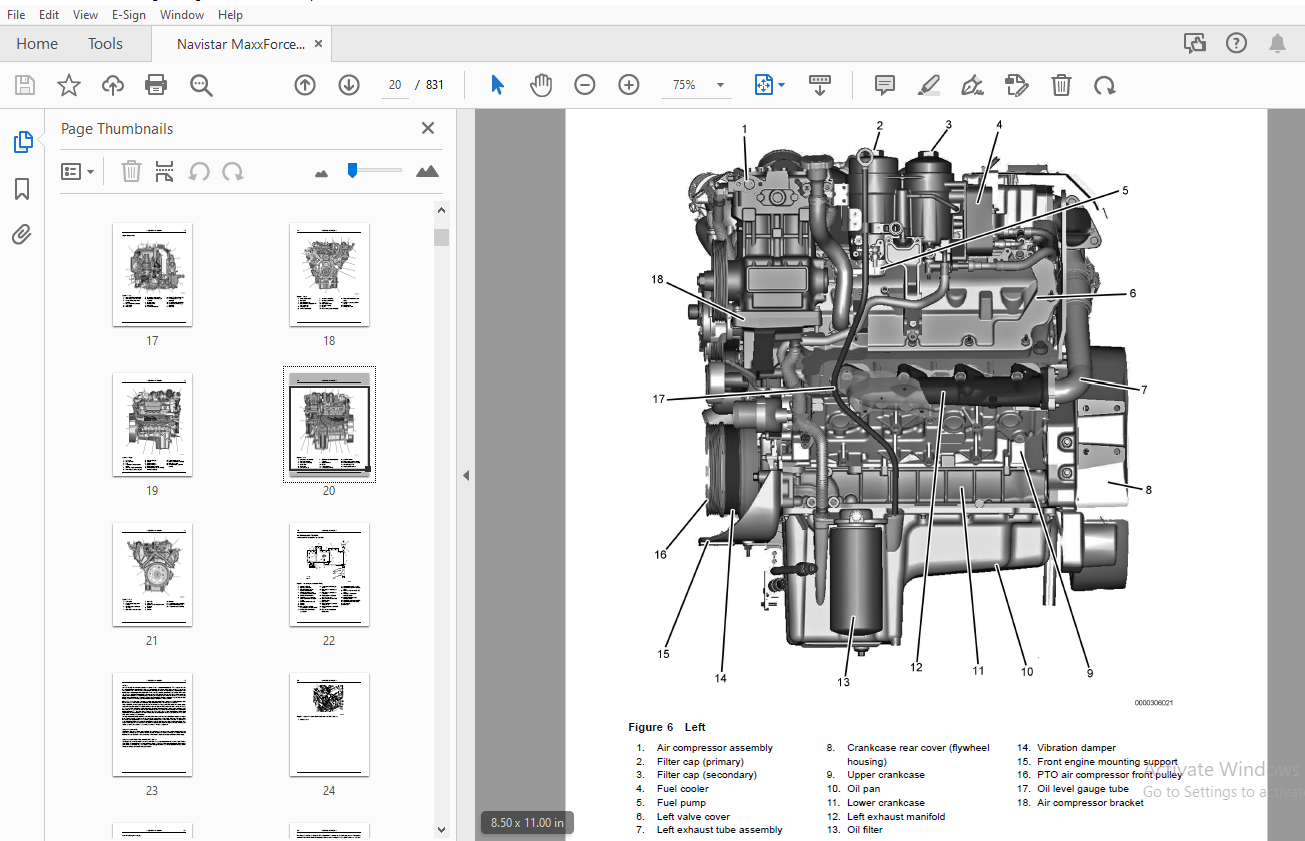Click the thumbnails panel scroll down arrow
Image resolution: width=1305 pixels, height=841 pixels.
[x=441, y=829]
